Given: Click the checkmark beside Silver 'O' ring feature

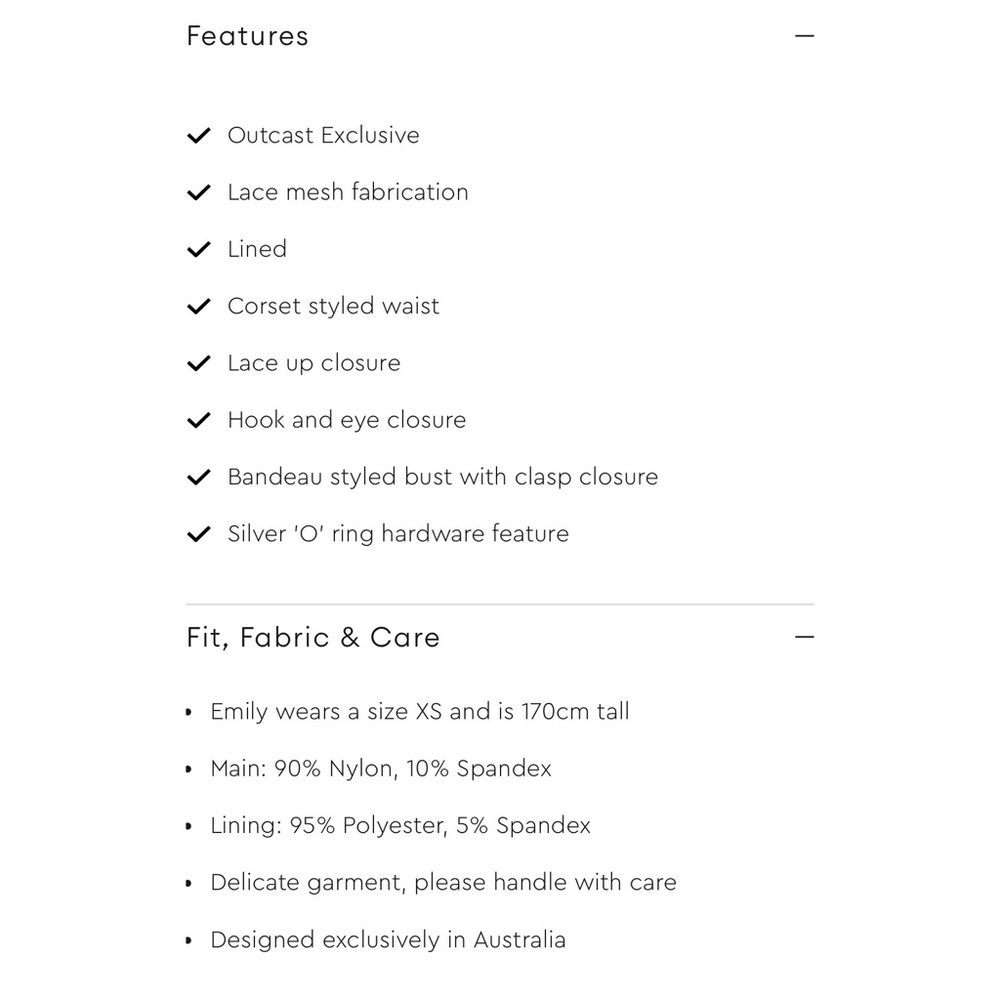Looking at the screenshot, I should point(198,534).
